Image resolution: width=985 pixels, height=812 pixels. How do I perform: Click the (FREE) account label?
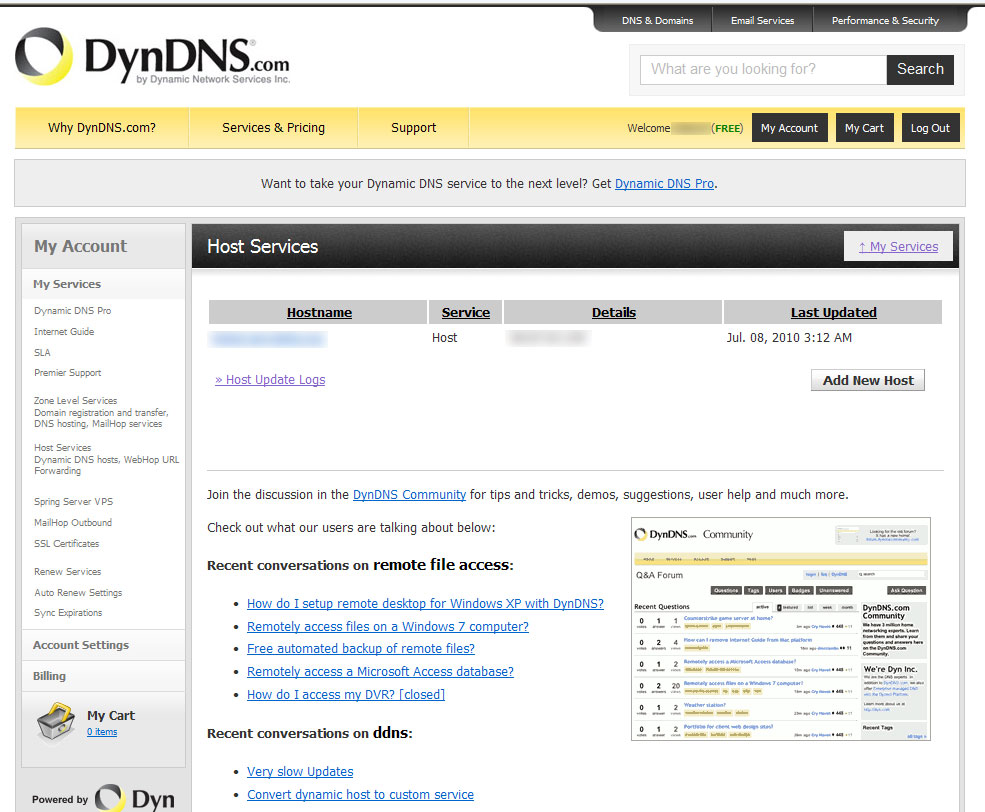(x=727, y=128)
